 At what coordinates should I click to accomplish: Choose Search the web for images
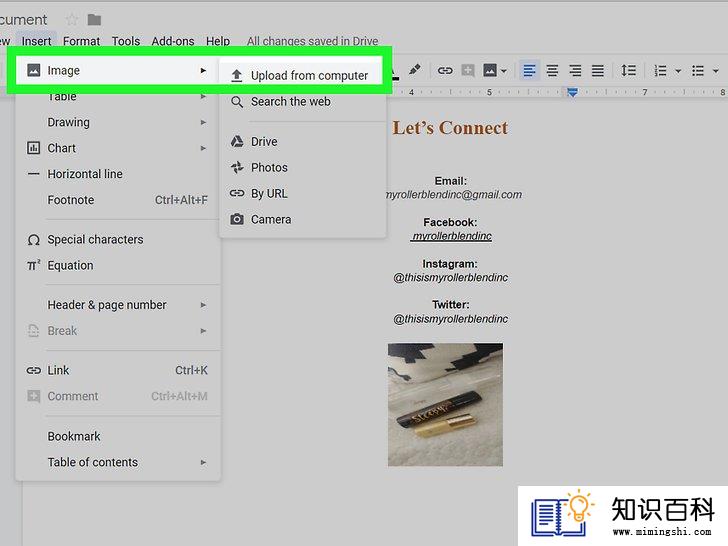pyautogui.click(x=302, y=102)
